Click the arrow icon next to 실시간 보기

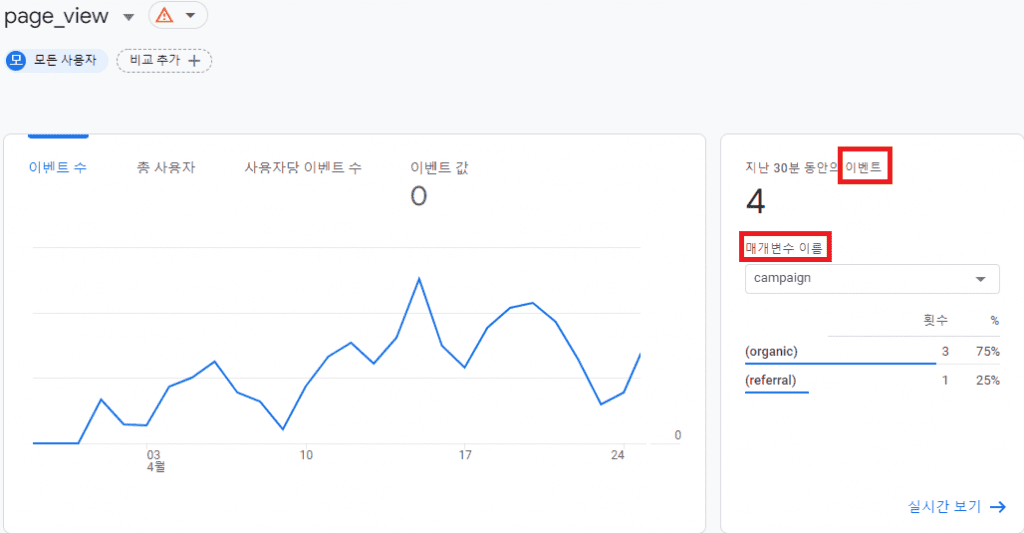(998, 507)
